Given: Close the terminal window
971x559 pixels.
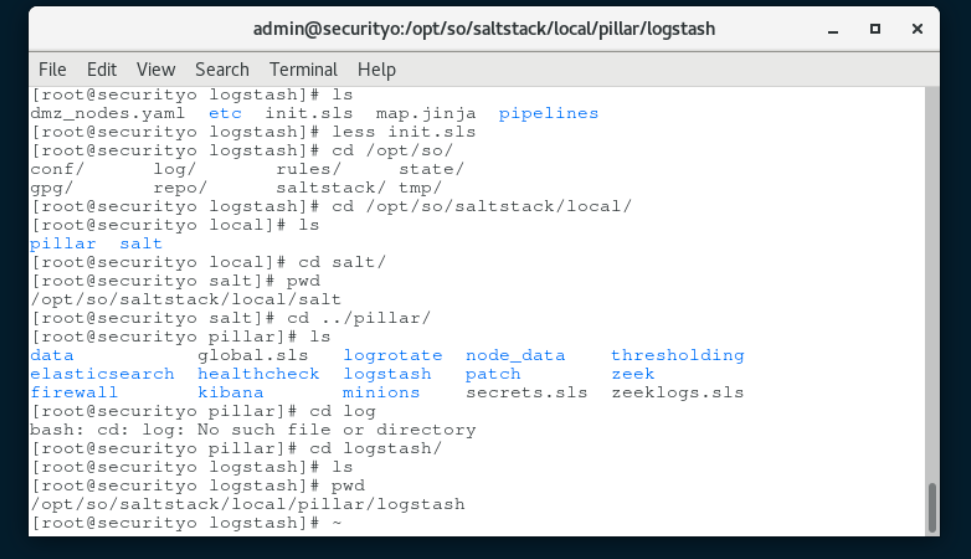Looking at the screenshot, I should coord(917,28).
